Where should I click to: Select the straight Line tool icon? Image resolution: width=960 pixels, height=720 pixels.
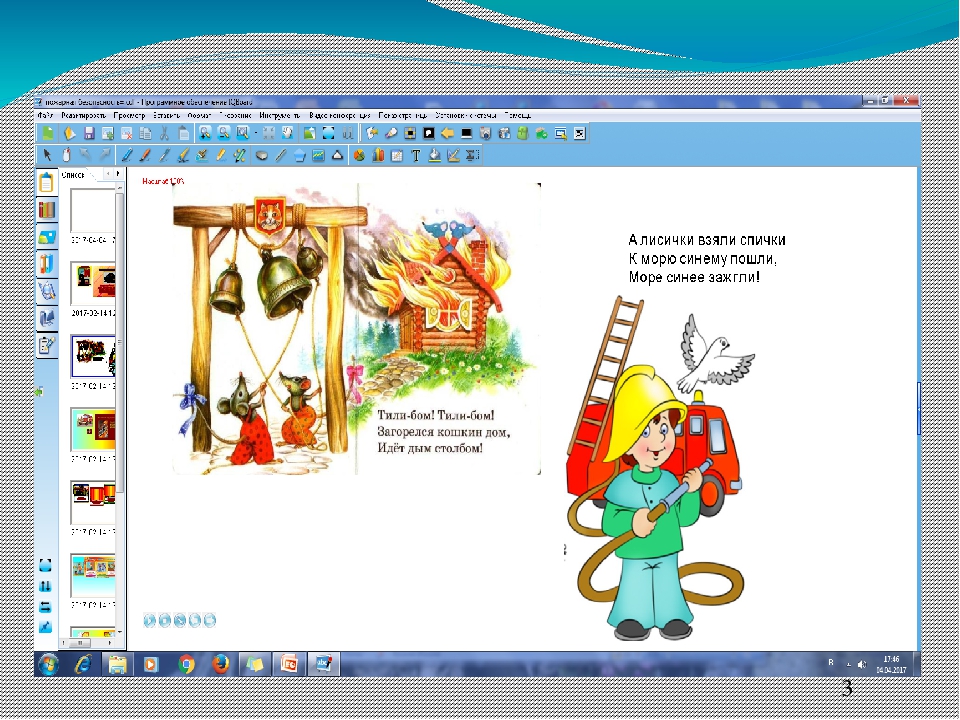pyautogui.click(x=280, y=155)
